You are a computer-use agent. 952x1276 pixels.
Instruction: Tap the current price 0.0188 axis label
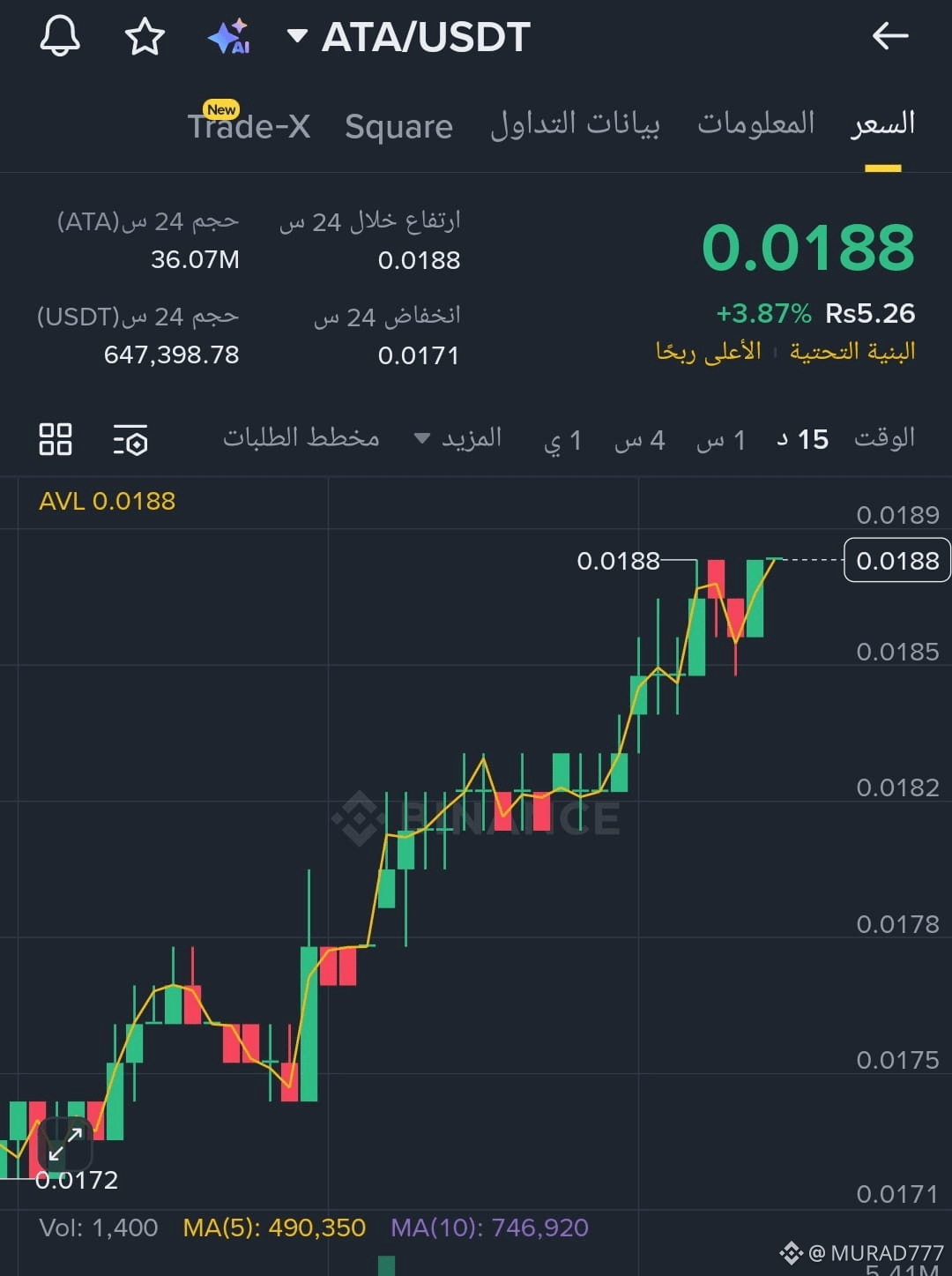[897, 560]
